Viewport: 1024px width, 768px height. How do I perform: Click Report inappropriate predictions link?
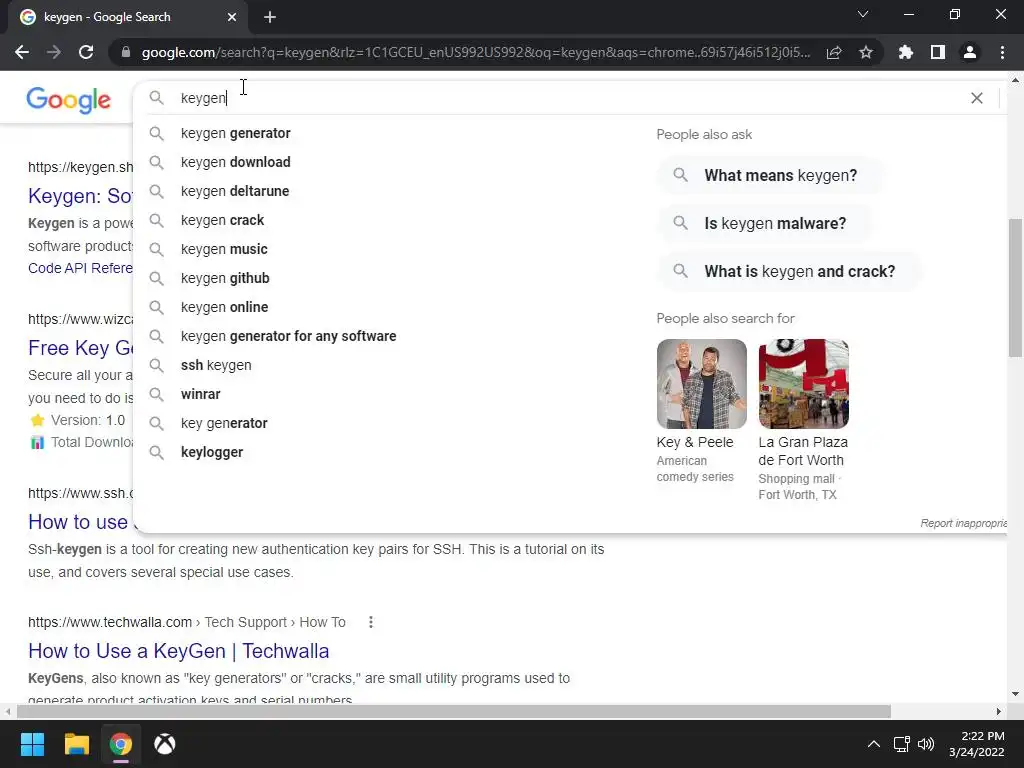click(963, 523)
